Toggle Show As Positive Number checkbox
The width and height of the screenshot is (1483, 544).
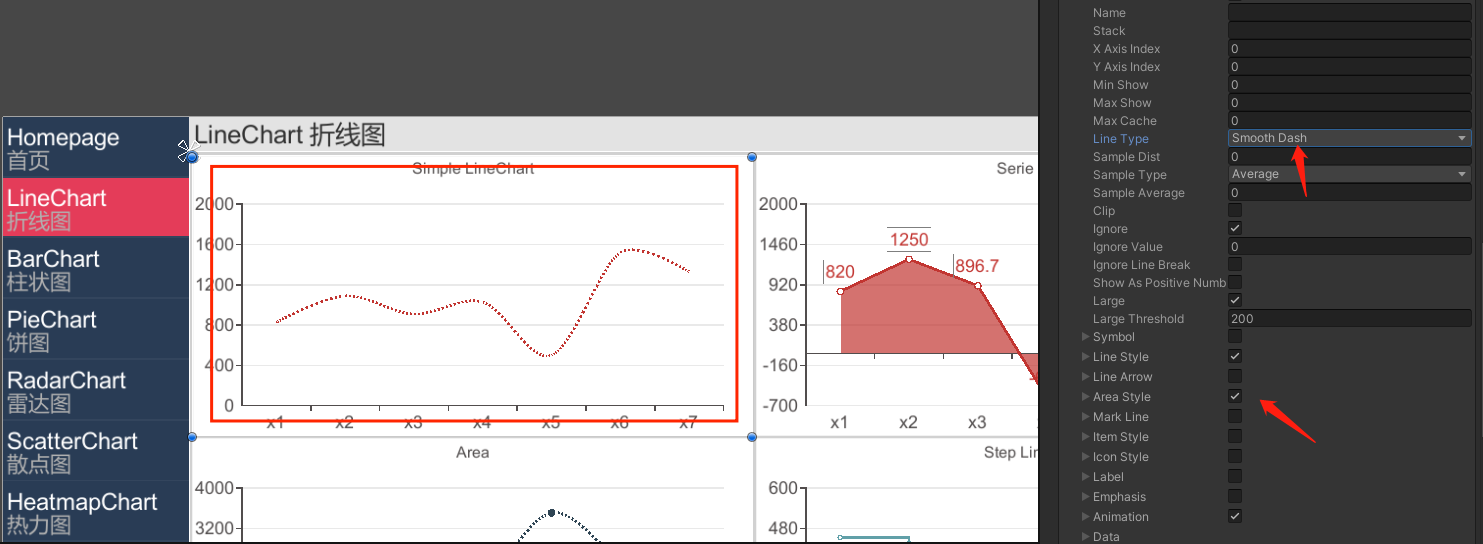click(x=1235, y=282)
